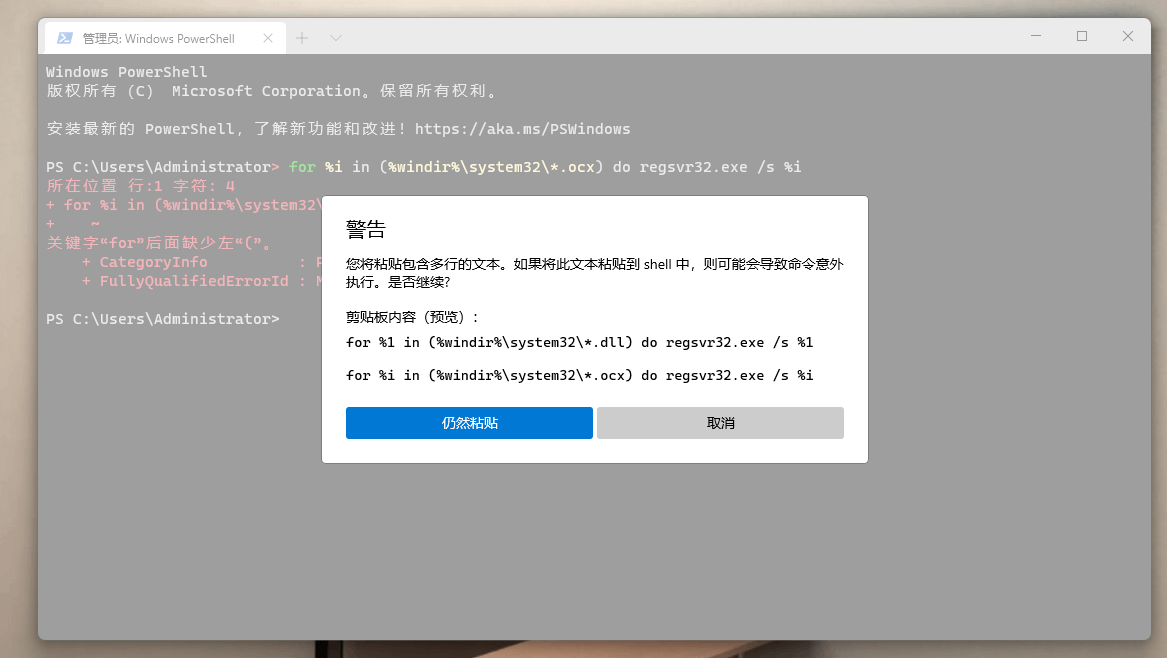Maximize the Windows Terminal window
This screenshot has width=1167, height=658.
1081,36
